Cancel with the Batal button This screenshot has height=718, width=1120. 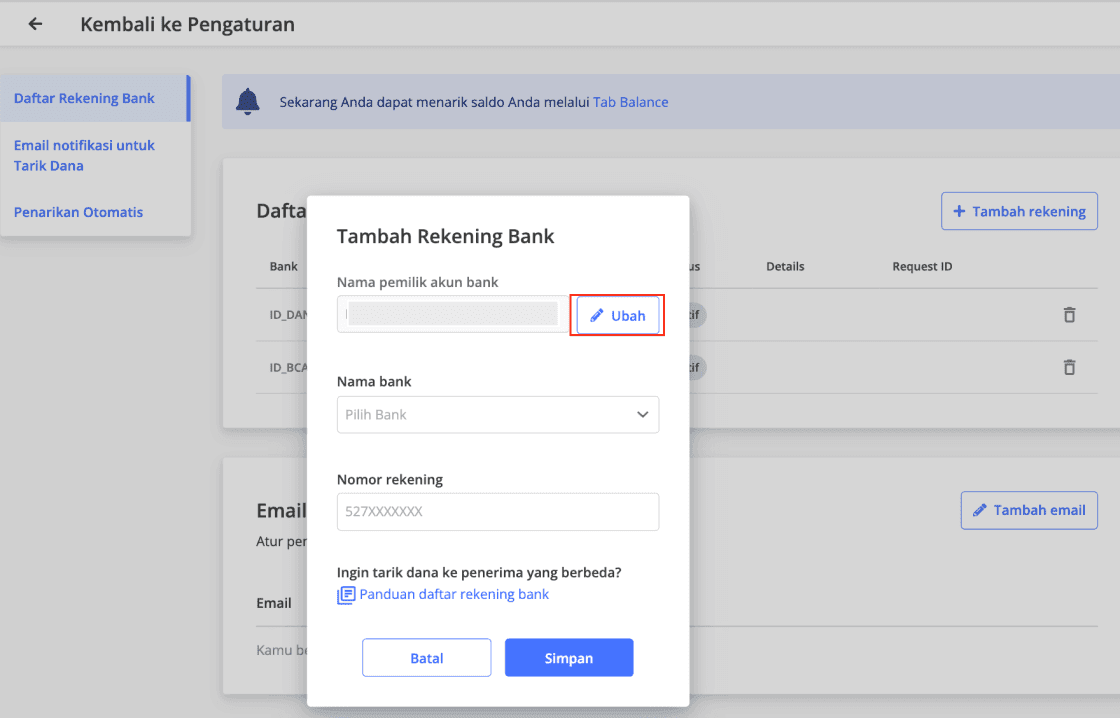point(427,658)
